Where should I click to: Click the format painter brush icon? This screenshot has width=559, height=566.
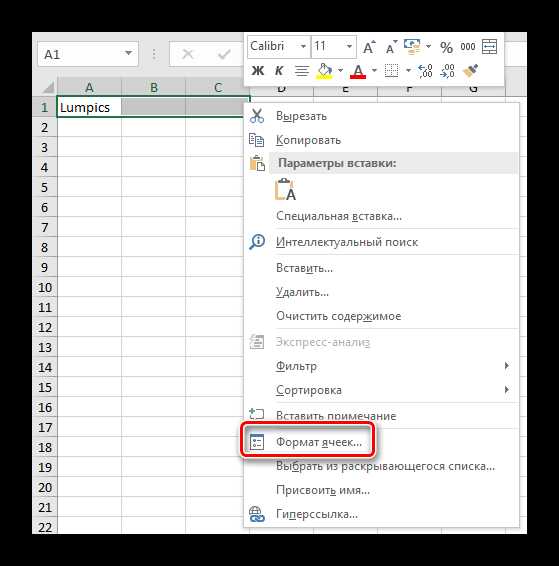tap(470, 71)
